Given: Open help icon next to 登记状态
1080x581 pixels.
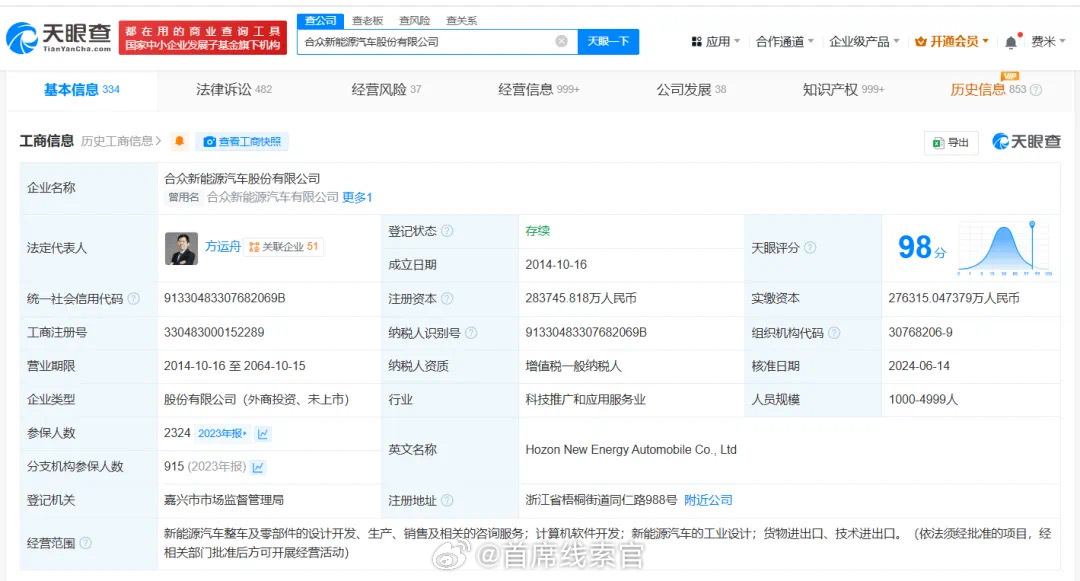Looking at the screenshot, I should 447,231.
